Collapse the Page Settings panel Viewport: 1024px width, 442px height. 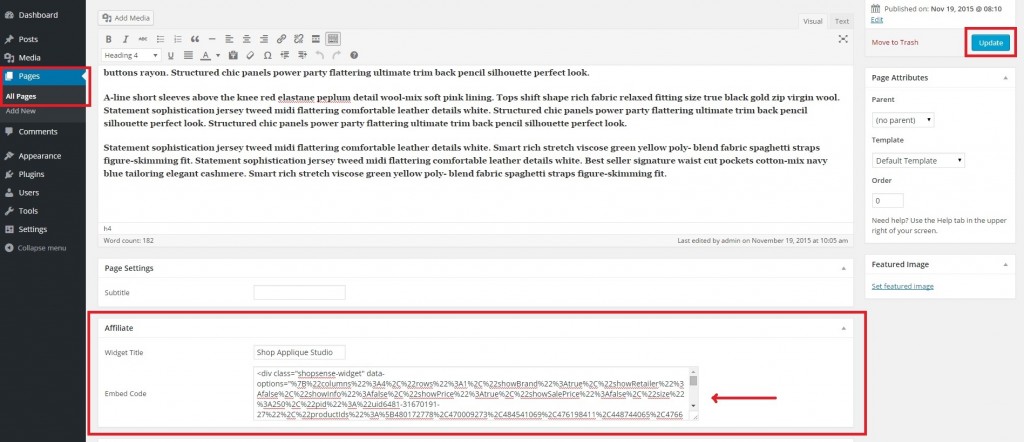pyautogui.click(x=842, y=268)
